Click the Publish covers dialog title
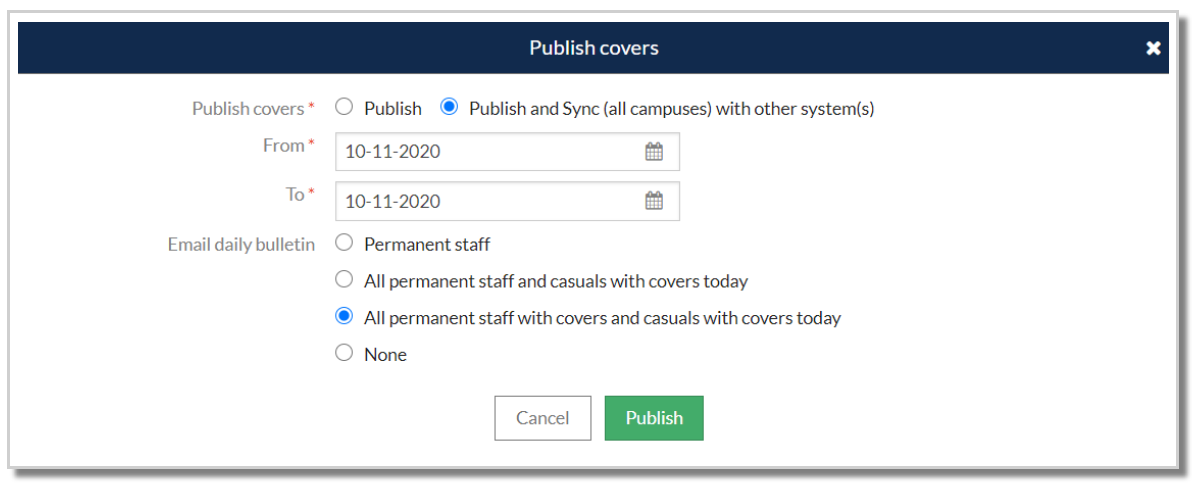The width and height of the screenshot is (1192, 483). pos(594,48)
